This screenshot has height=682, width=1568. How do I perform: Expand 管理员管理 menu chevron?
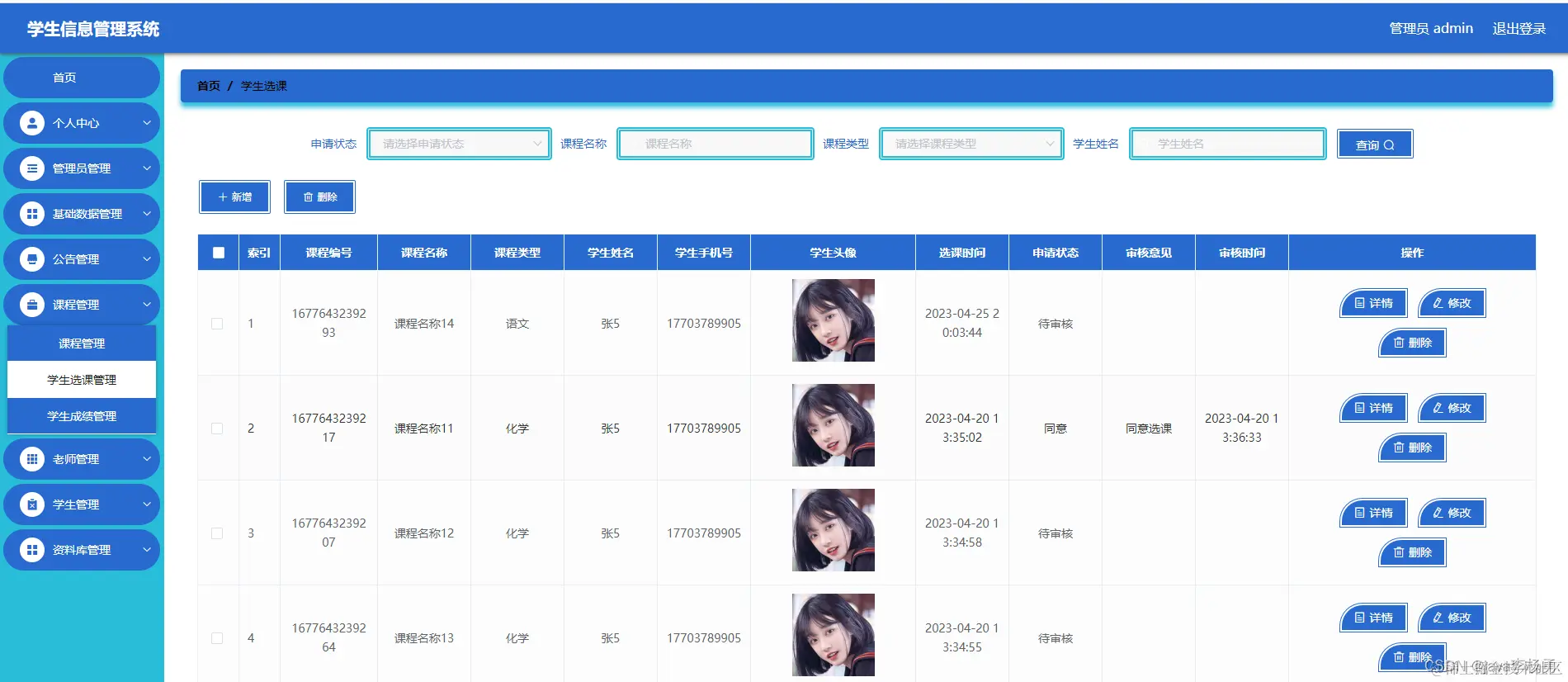point(147,168)
